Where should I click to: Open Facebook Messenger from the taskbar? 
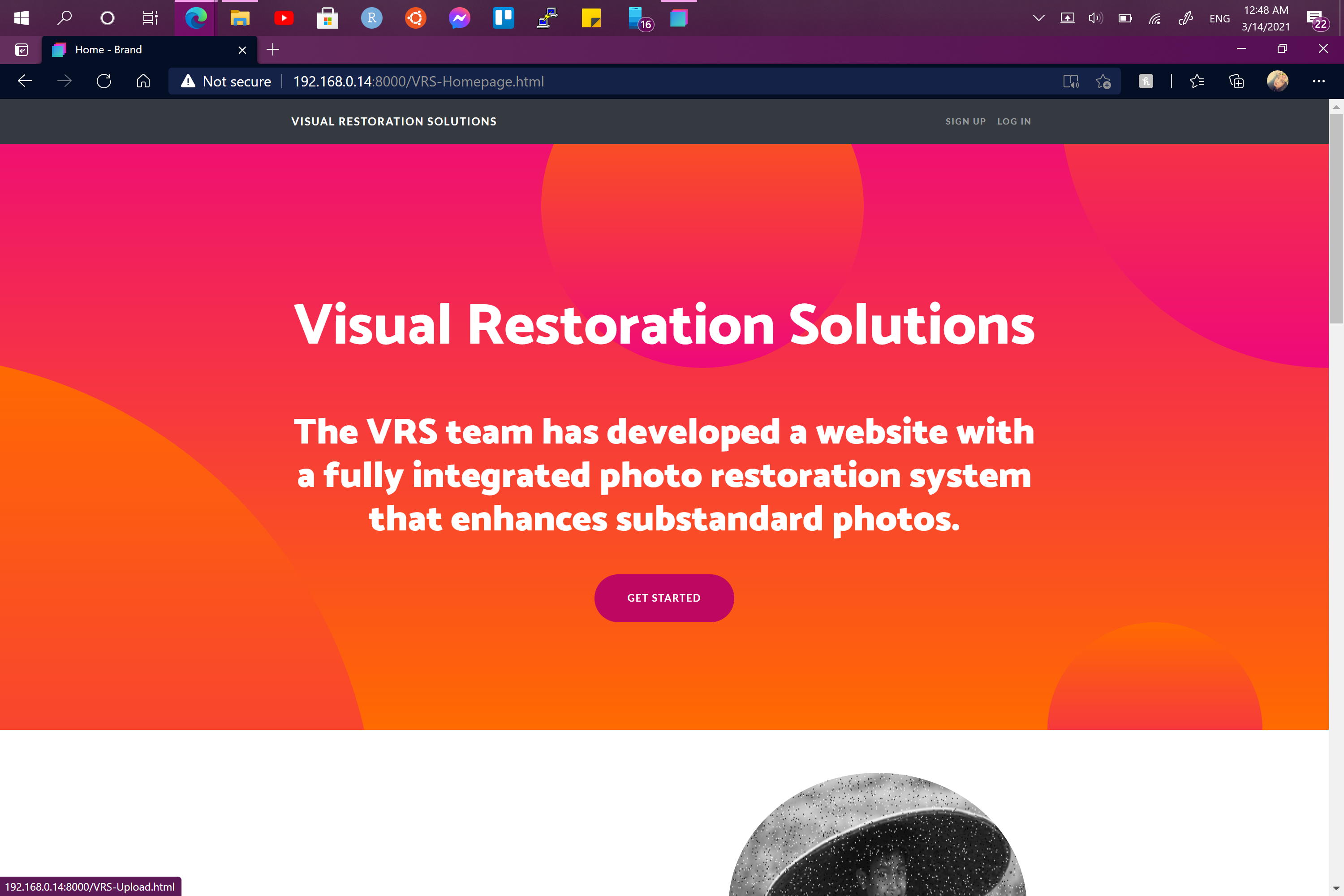pos(460,18)
